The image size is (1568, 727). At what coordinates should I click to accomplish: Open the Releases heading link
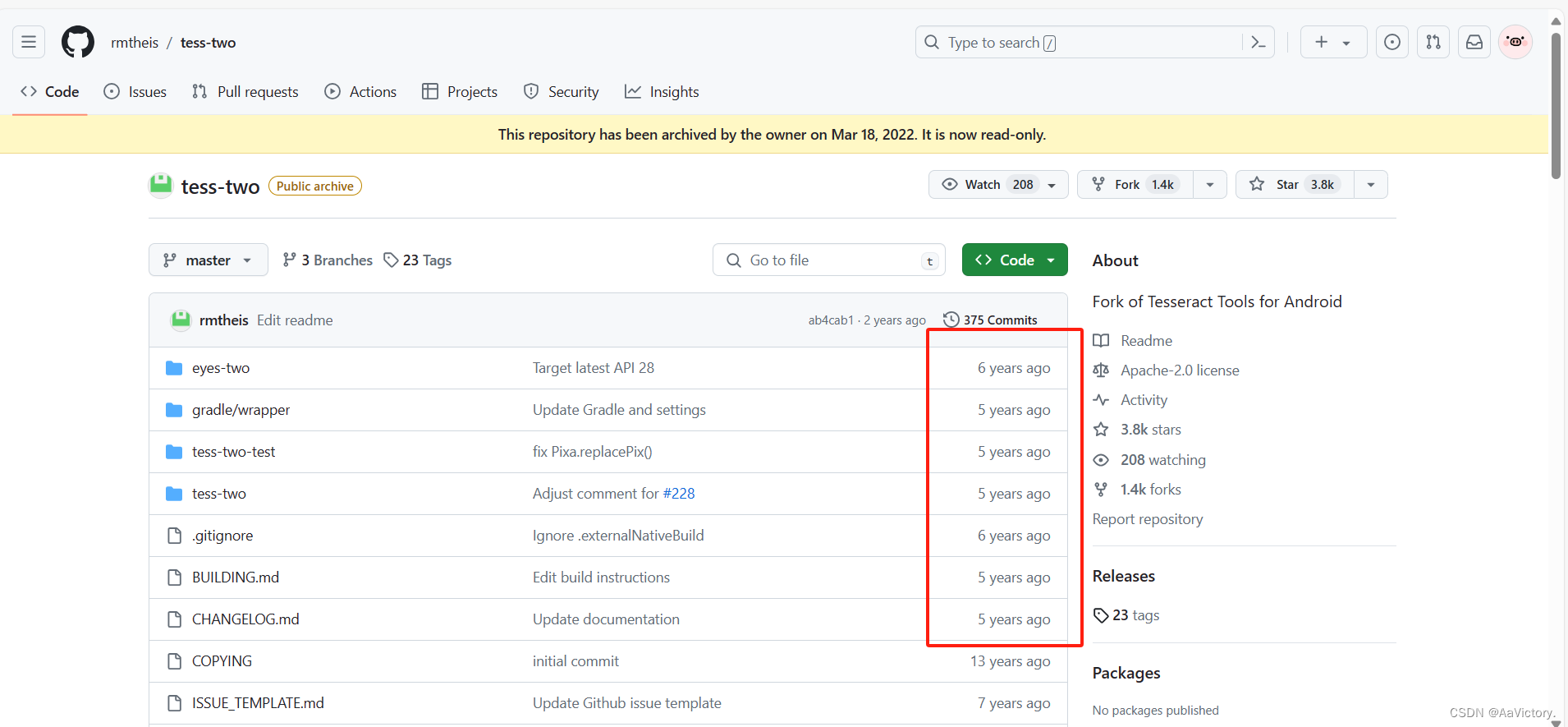click(x=1124, y=576)
